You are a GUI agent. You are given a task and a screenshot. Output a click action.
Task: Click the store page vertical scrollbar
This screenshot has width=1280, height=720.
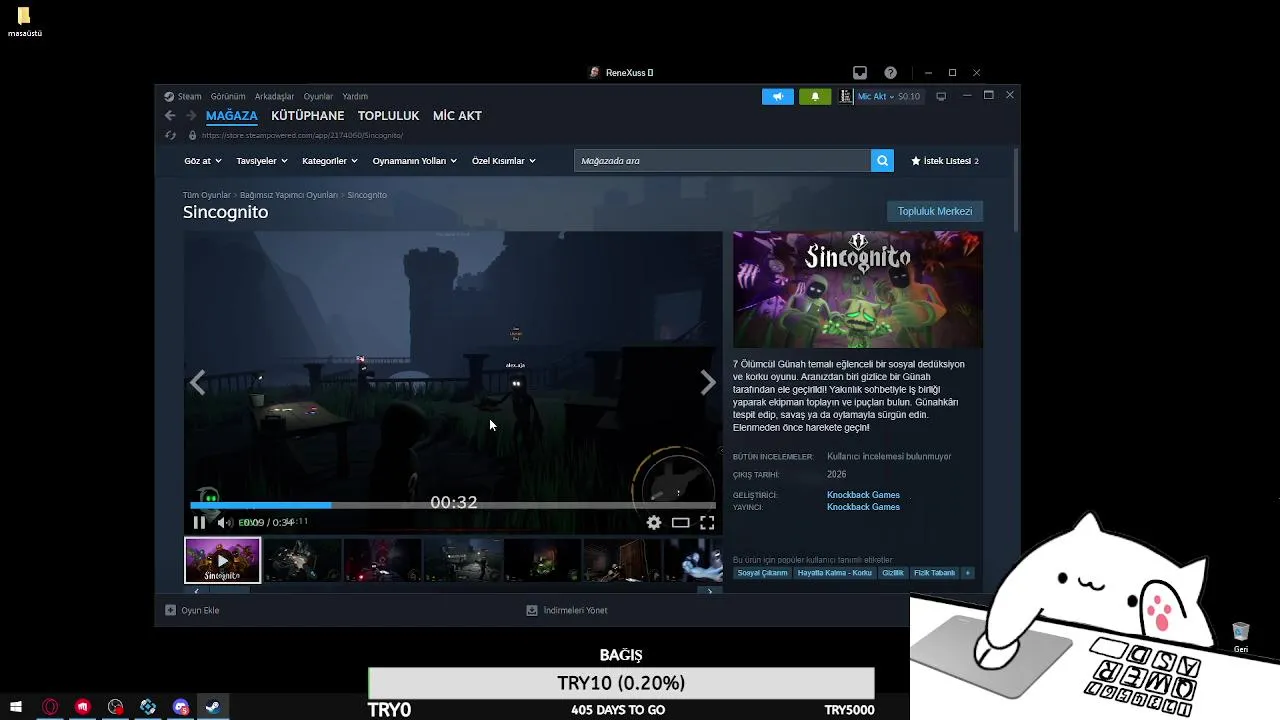coord(1016,189)
